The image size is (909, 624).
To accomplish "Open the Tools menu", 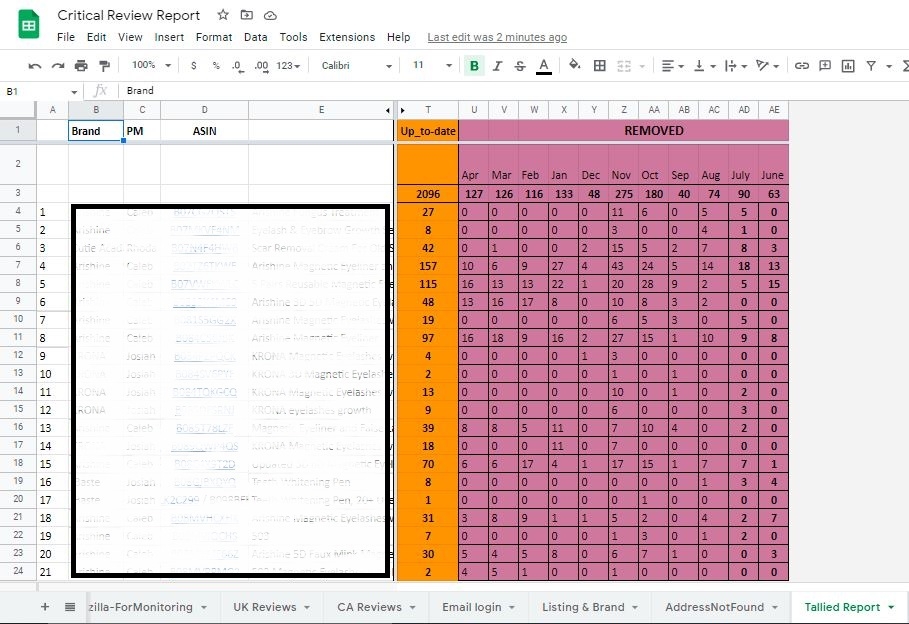I will (x=293, y=37).
